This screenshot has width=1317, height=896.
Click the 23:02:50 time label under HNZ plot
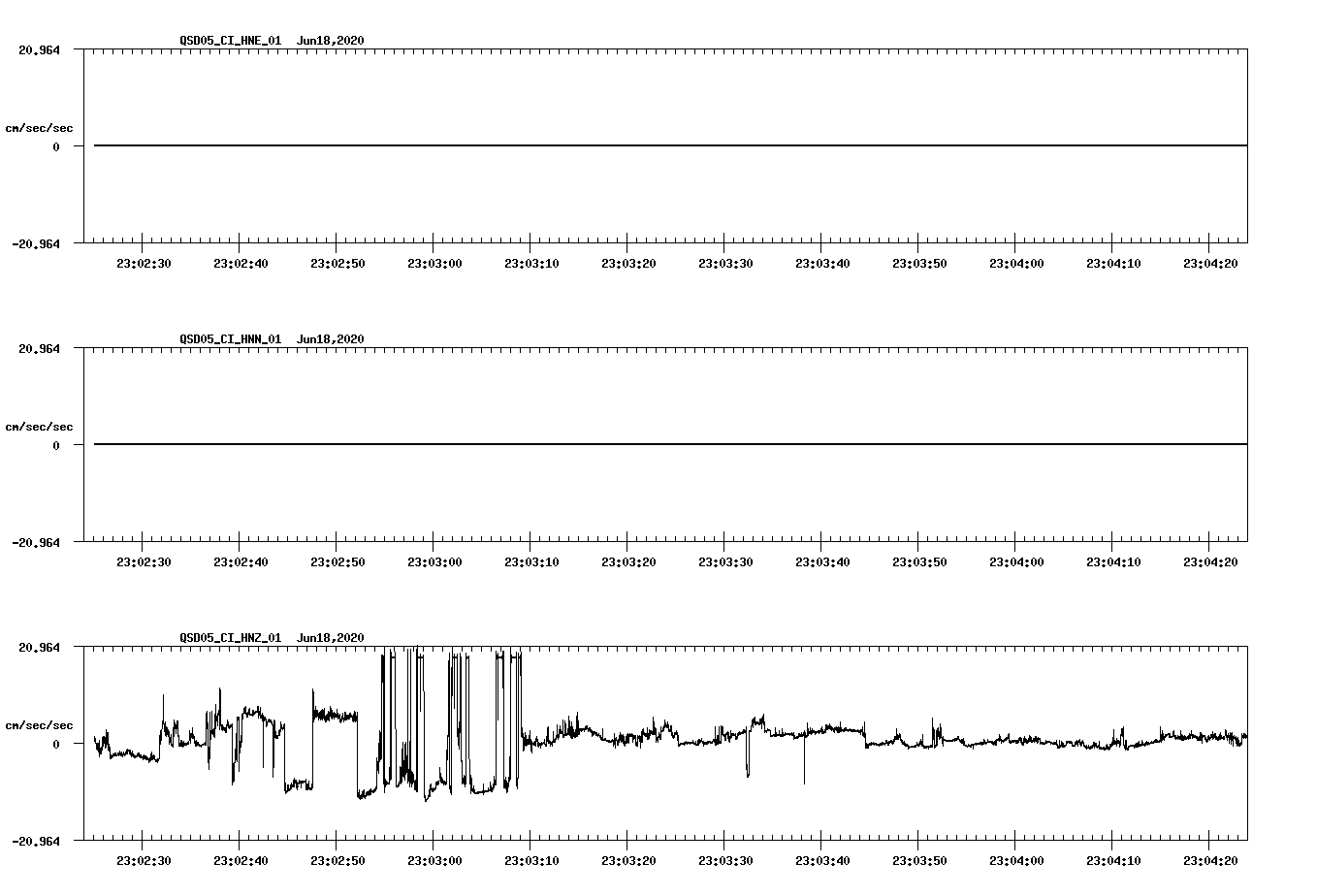(337, 861)
